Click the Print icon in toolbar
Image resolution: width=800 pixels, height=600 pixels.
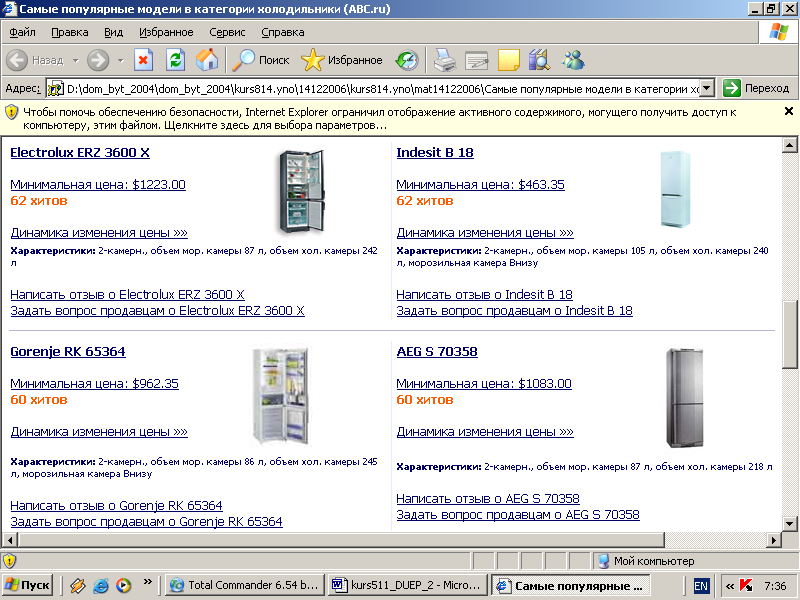tap(444, 60)
